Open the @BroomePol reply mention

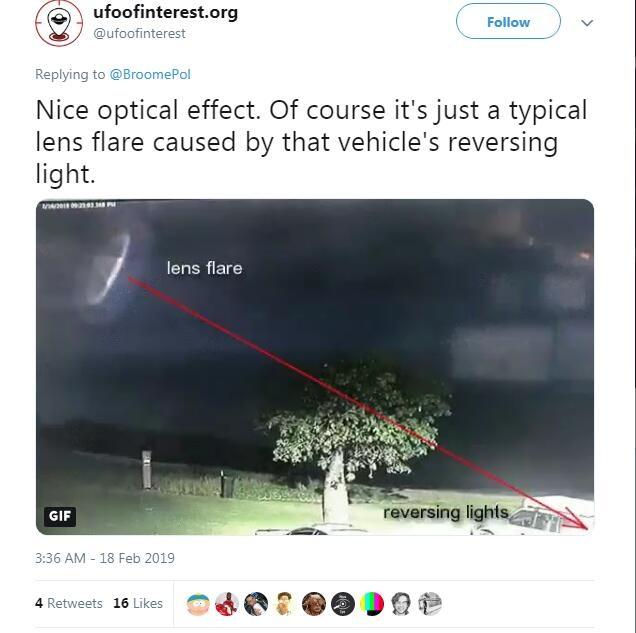[150, 74]
